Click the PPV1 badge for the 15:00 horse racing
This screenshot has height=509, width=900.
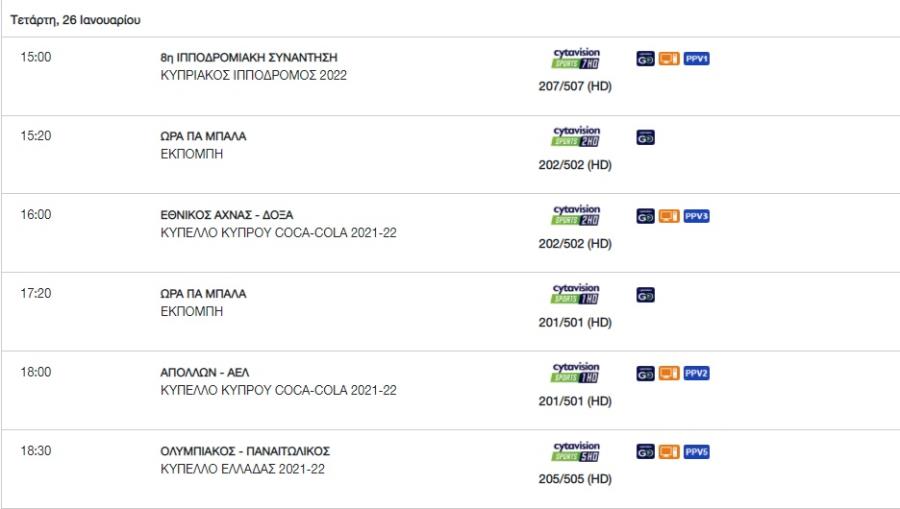[696, 59]
